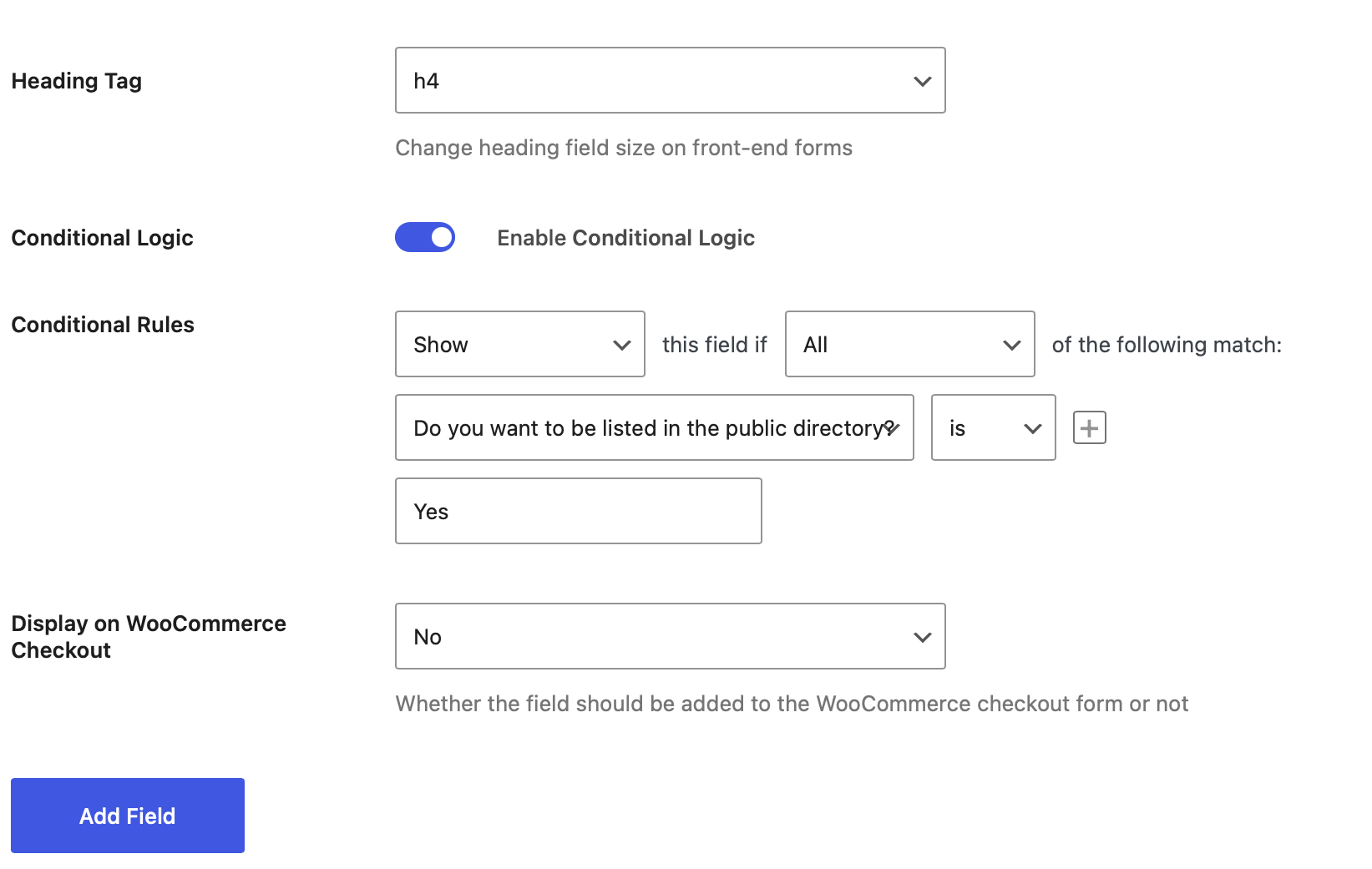Open the Show/Hide rule action dropdown
This screenshot has width=1372, height=869.
[x=519, y=344]
